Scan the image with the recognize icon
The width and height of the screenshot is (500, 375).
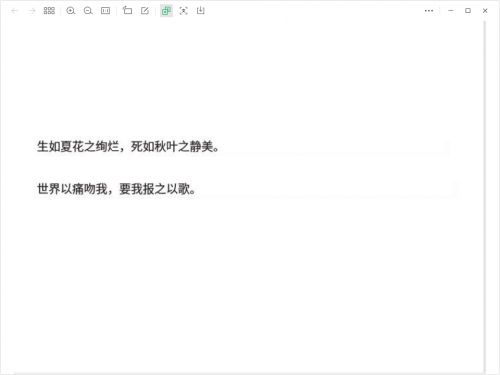pos(183,11)
